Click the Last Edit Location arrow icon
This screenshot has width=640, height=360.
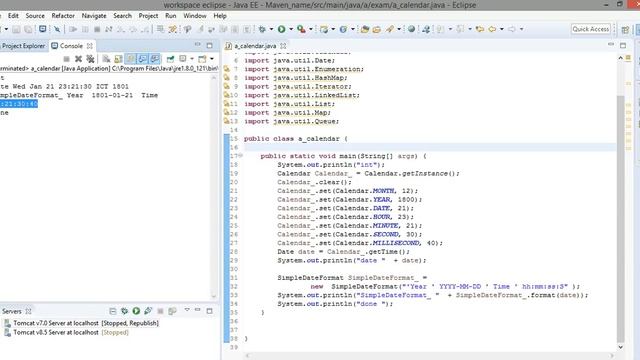pos(480,29)
